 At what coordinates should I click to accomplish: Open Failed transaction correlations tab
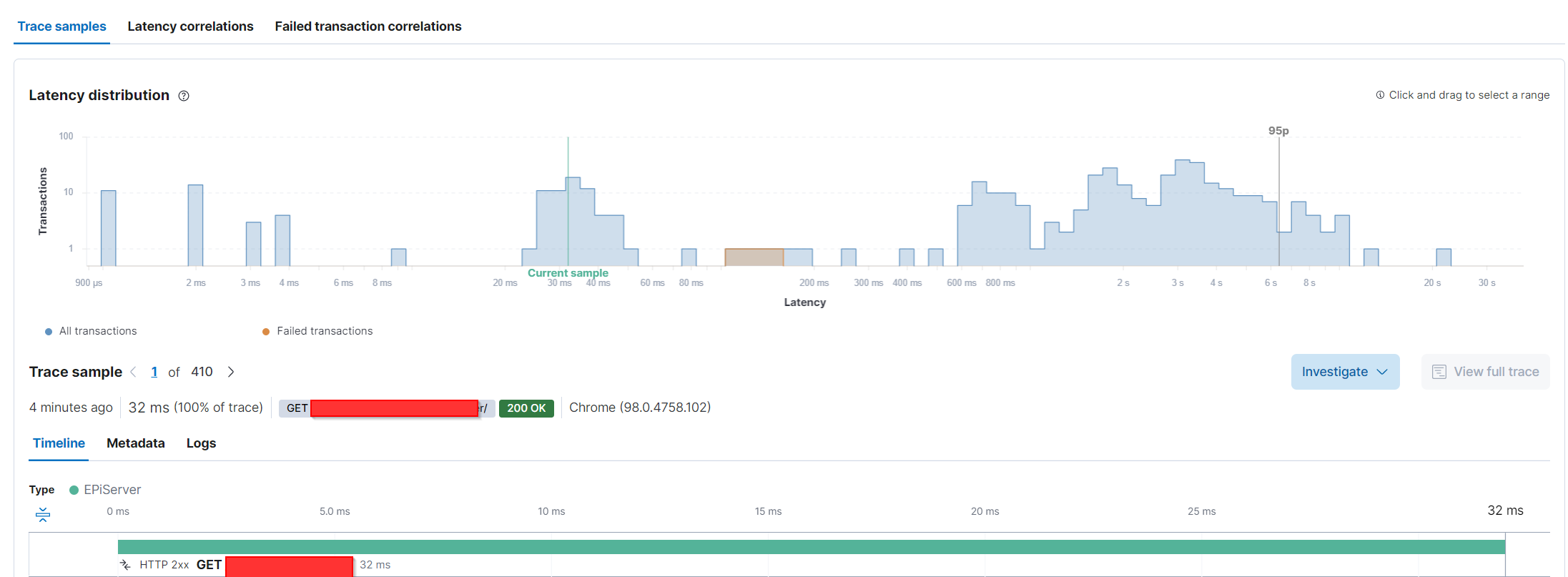(x=368, y=26)
